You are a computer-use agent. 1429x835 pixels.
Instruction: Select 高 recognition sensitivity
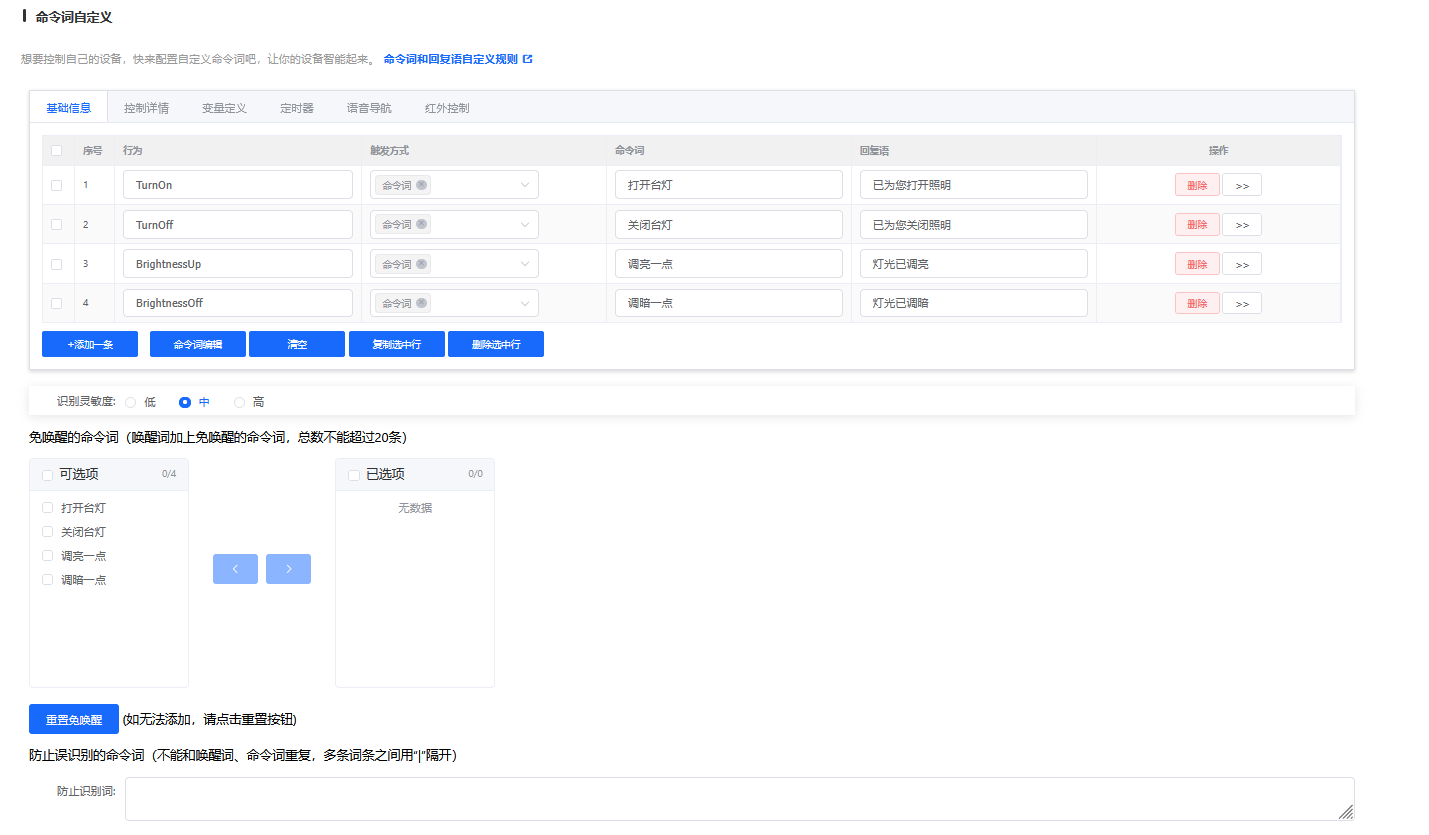point(239,402)
